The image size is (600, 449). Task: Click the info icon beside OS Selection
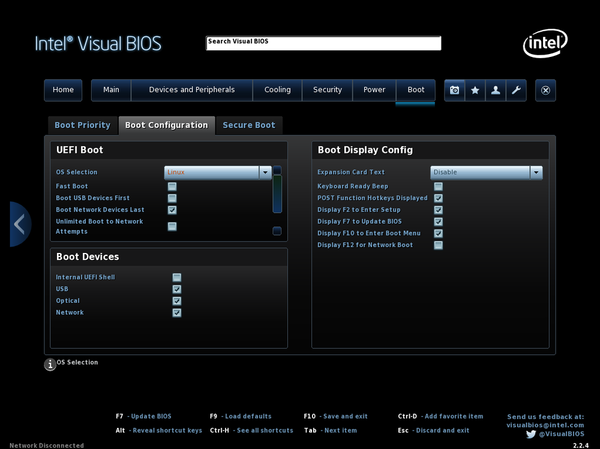tap(50, 364)
